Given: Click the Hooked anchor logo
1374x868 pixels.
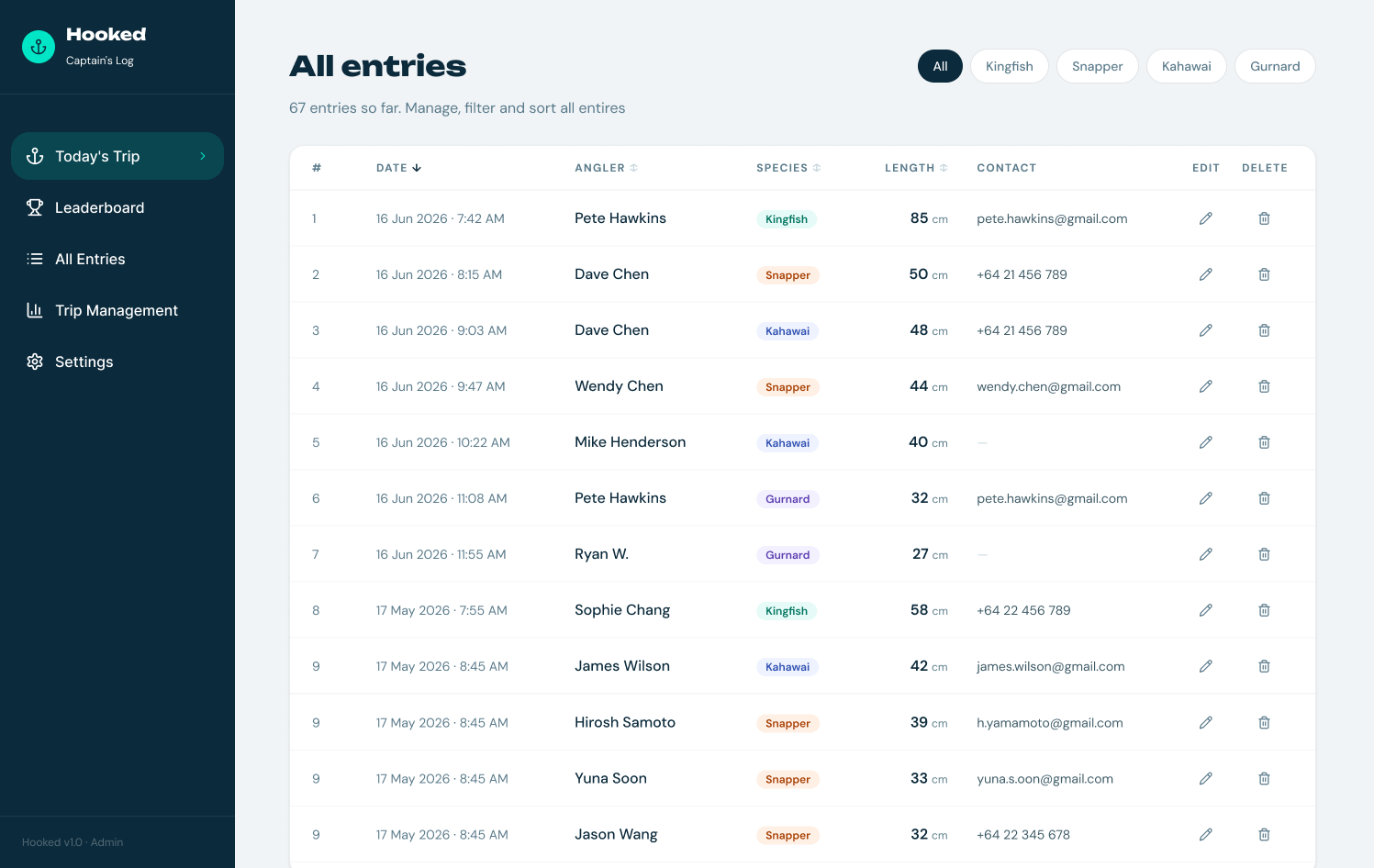Looking at the screenshot, I should click(39, 47).
